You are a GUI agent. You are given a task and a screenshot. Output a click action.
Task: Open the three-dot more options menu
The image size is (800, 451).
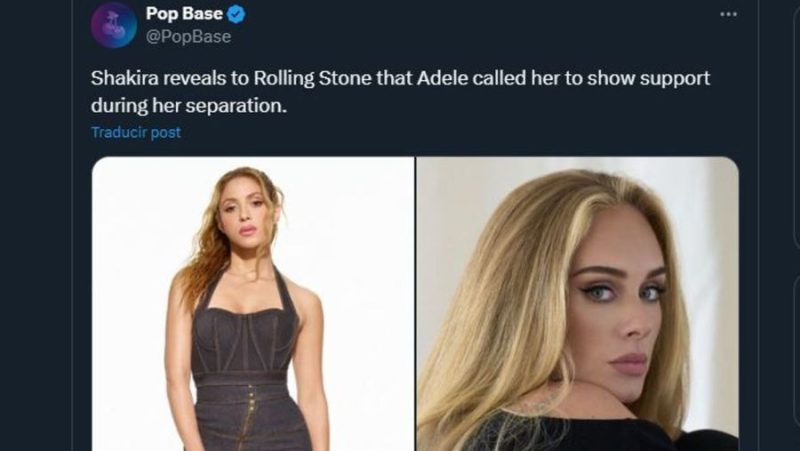point(728,14)
